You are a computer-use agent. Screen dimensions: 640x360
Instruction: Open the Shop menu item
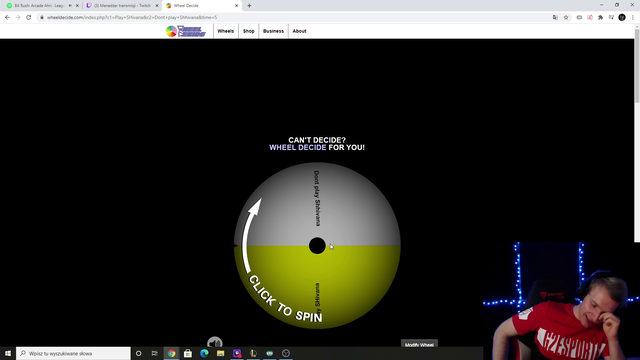pyautogui.click(x=249, y=31)
